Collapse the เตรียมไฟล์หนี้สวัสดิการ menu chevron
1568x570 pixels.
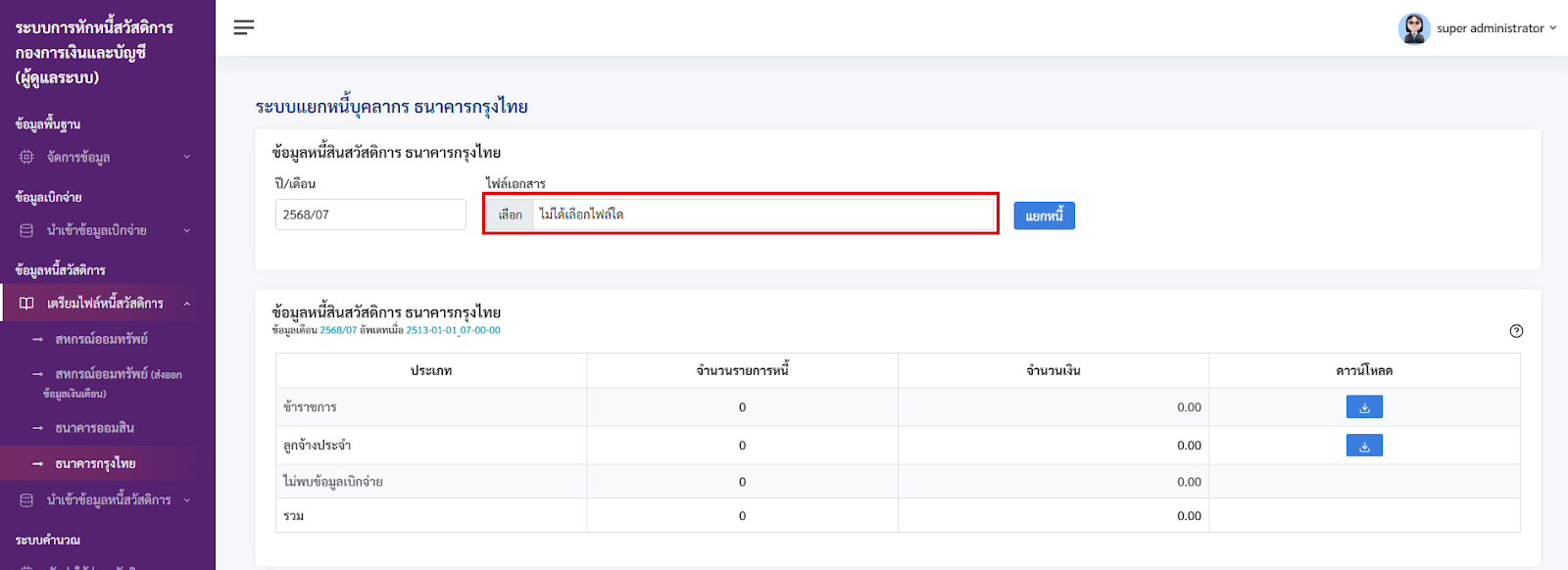click(187, 304)
